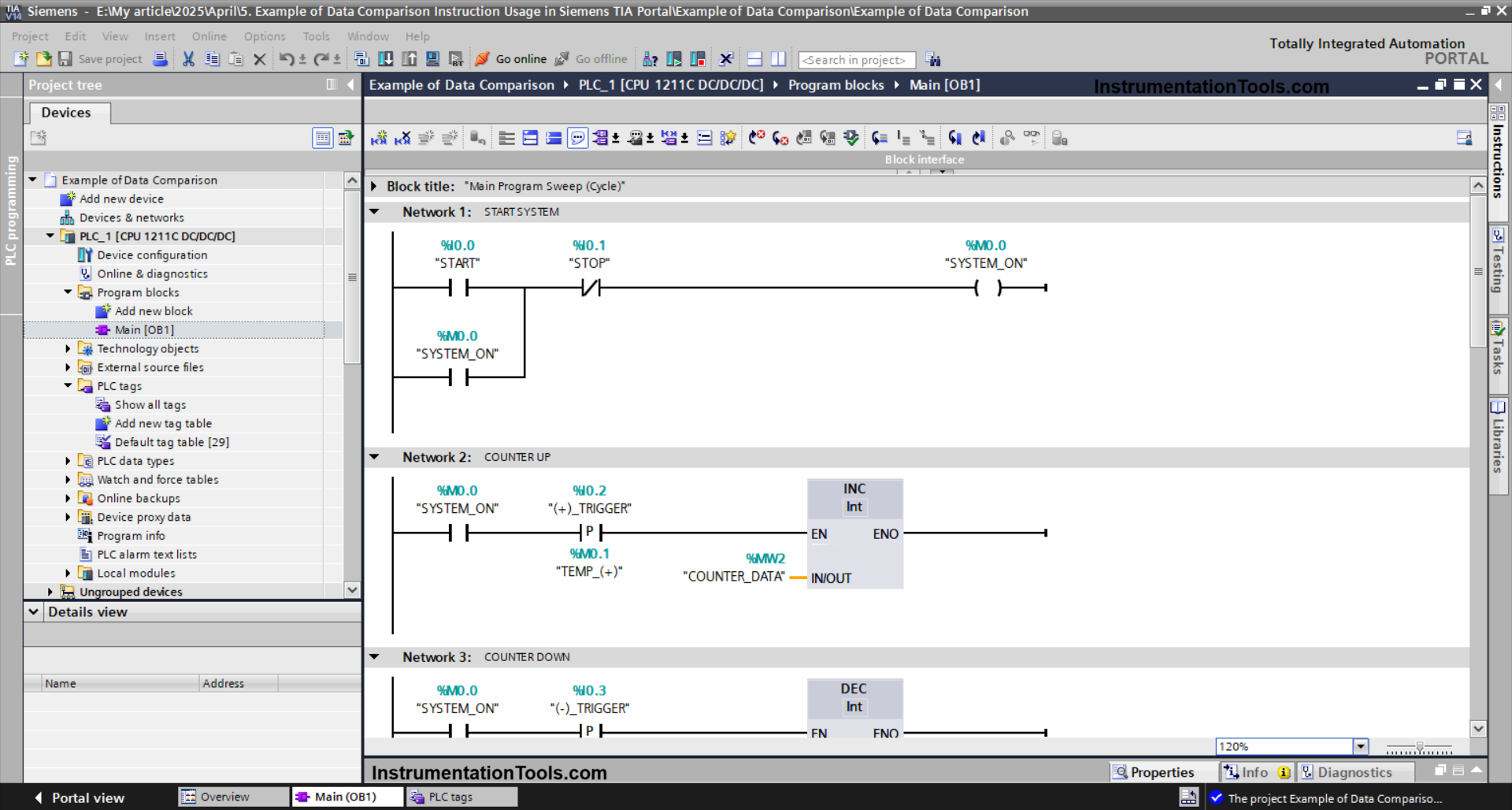Expand the Technology objects folder
1512x810 pixels.
[68, 348]
